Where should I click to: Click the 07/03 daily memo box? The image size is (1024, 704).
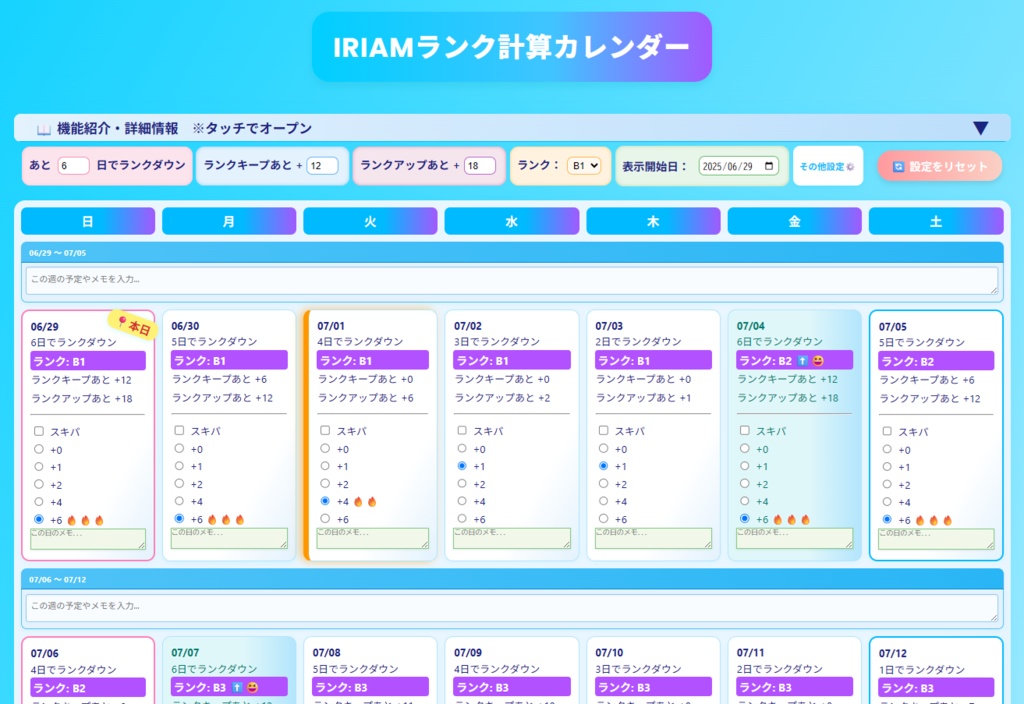coord(653,538)
